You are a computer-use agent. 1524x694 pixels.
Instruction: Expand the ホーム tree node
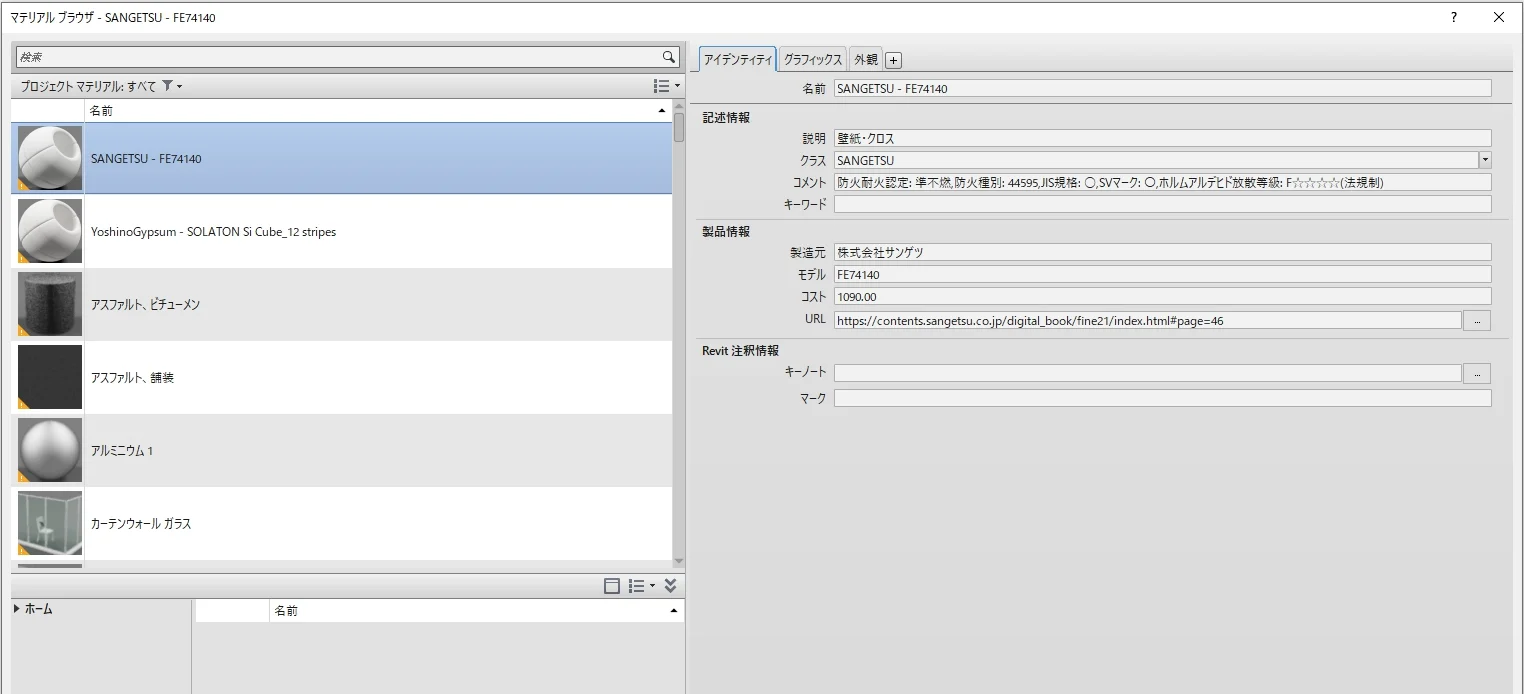(17, 609)
